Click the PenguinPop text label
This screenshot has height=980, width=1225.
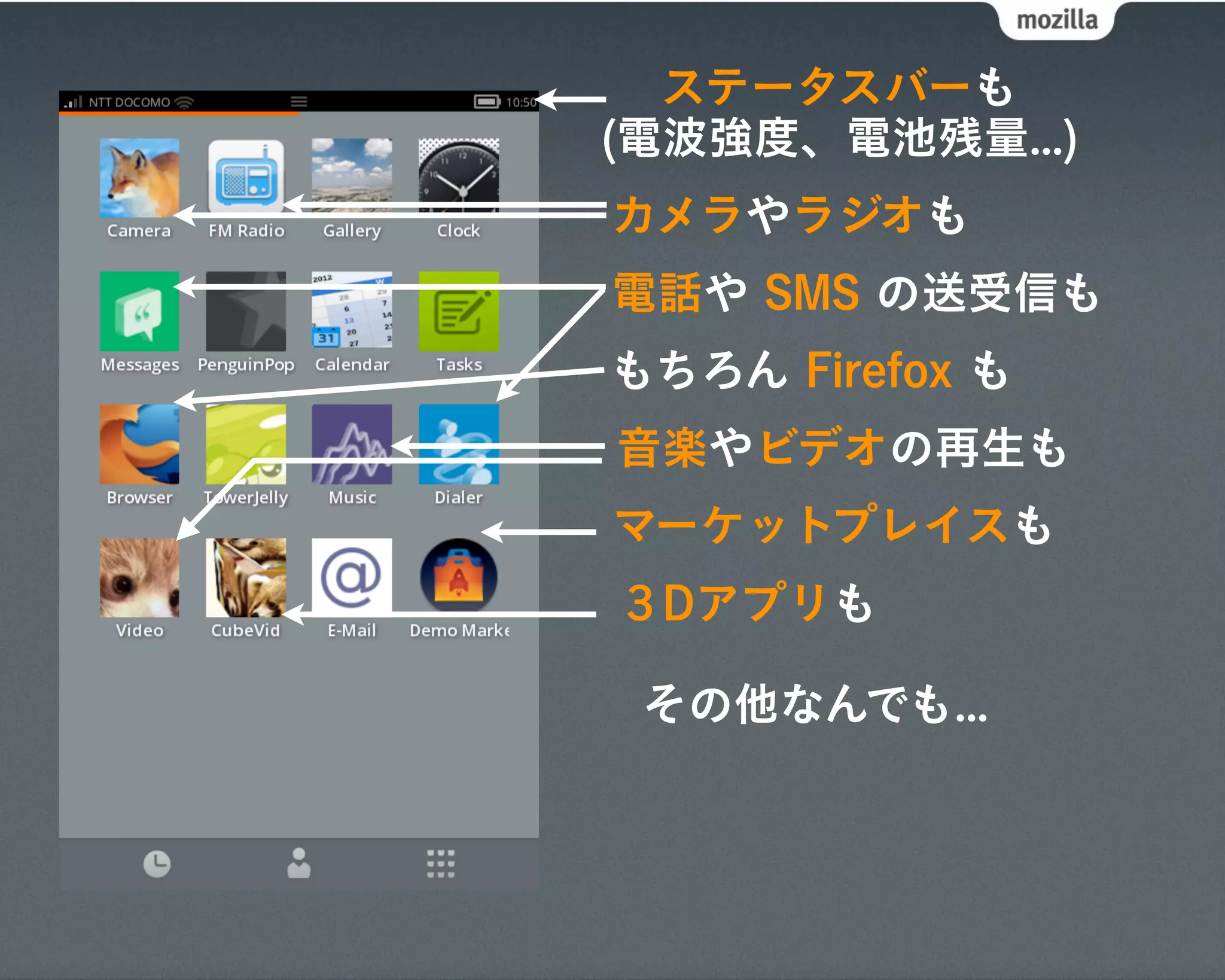pos(246,365)
